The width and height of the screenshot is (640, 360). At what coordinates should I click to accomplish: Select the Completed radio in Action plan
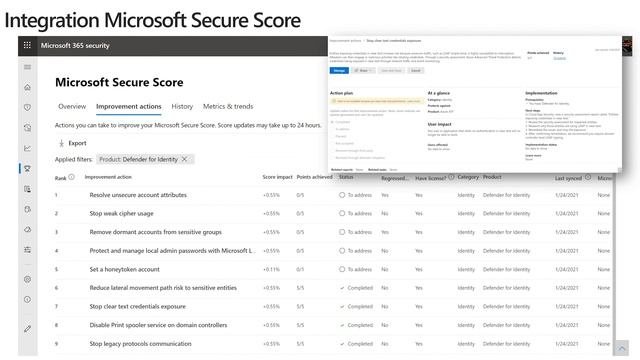[332, 122]
